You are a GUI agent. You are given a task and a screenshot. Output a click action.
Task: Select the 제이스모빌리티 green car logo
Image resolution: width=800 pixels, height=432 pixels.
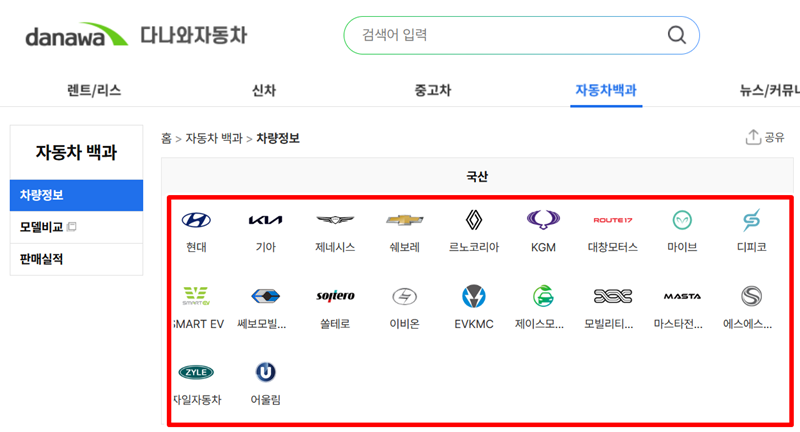543,296
